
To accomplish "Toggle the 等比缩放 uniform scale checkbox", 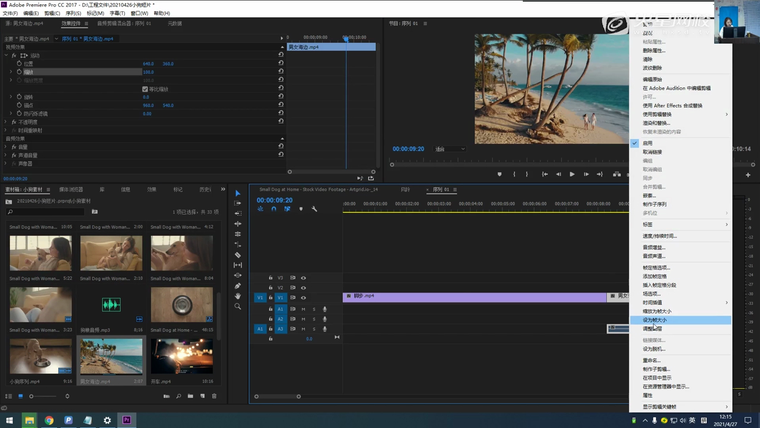I will 146,88.
